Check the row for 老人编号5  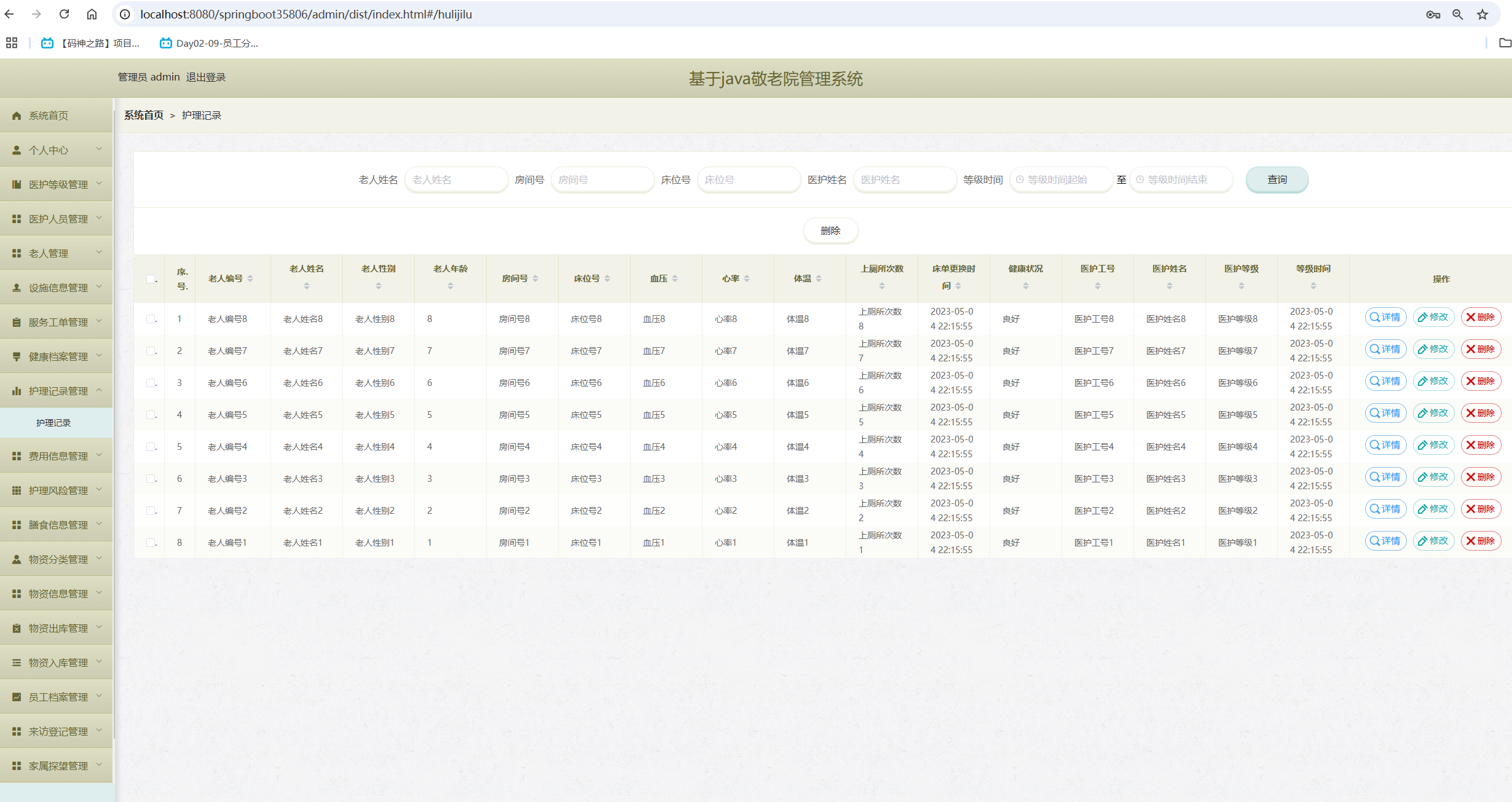(151, 415)
